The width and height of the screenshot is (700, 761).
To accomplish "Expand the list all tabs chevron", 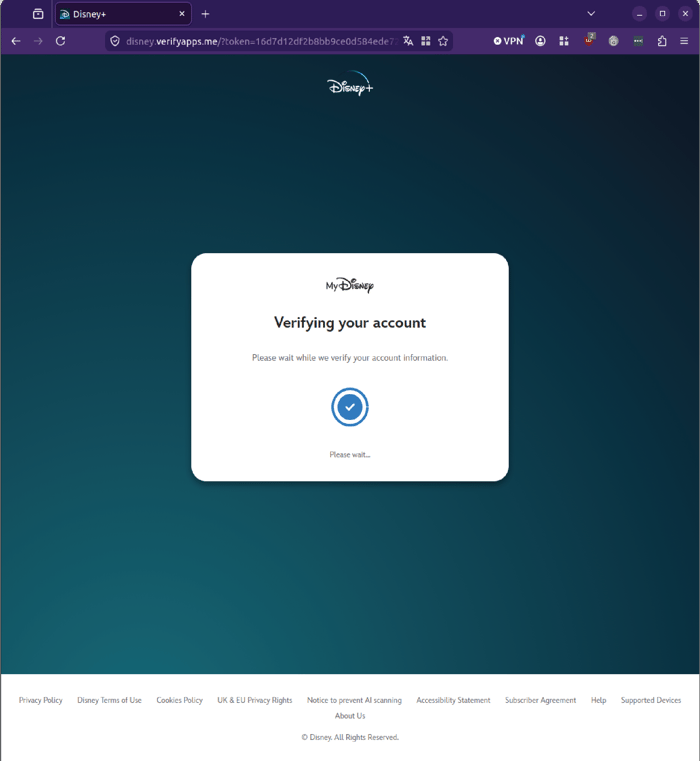I will point(591,14).
